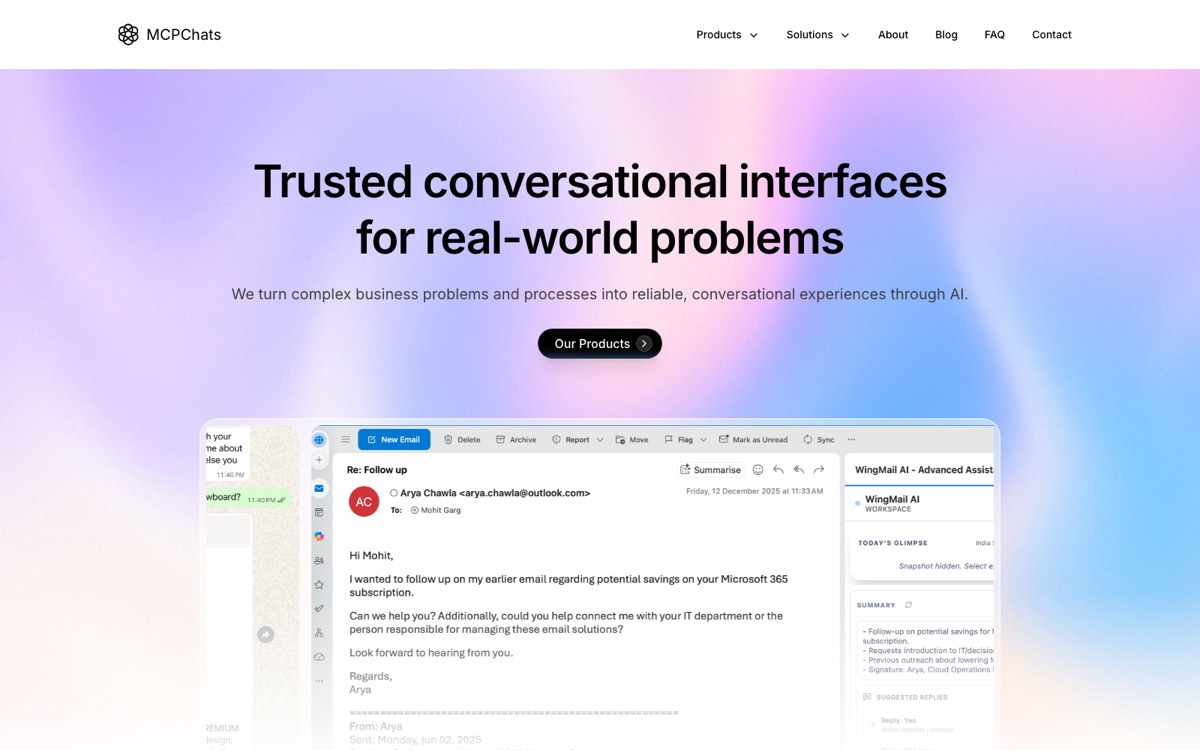1200x750 pixels.
Task: Click the reply all double-arrow icon
Action: (798, 469)
